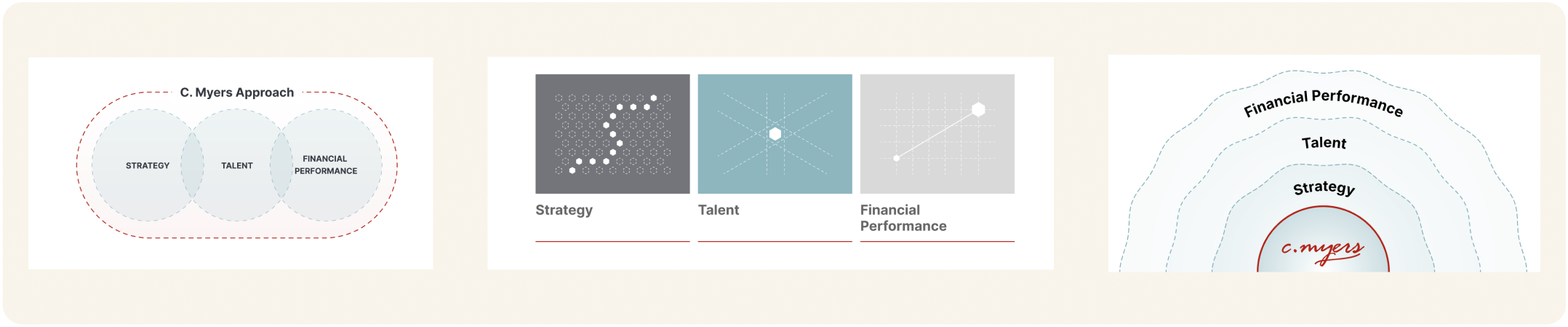Viewport: 1568px width, 327px height.
Task: Select the TALENT circle in Venn diagram
Action: click(x=237, y=165)
